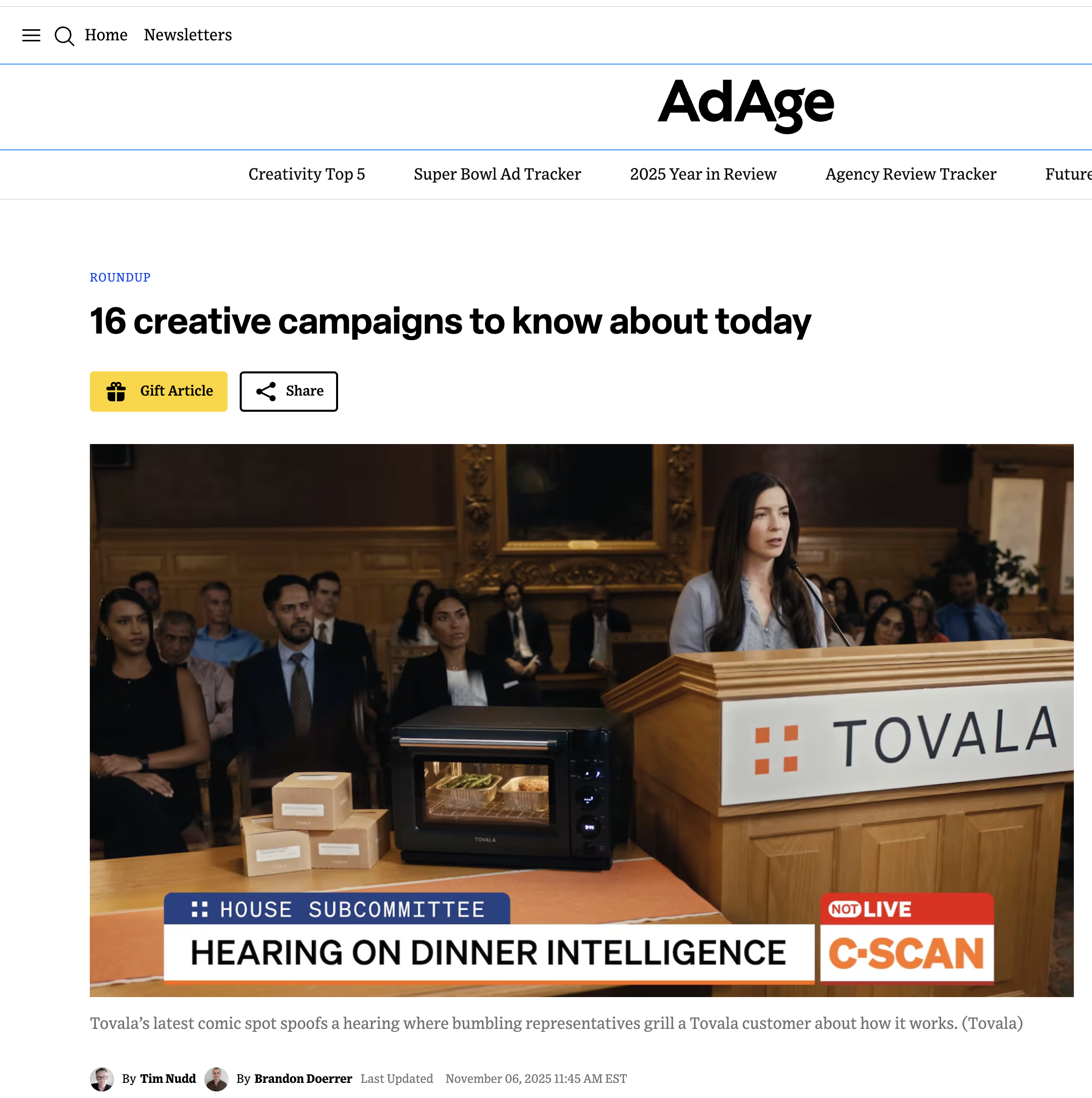Click Brandon Doerrer's author avatar
The image size is (1092, 1098).
click(216, 1078)
